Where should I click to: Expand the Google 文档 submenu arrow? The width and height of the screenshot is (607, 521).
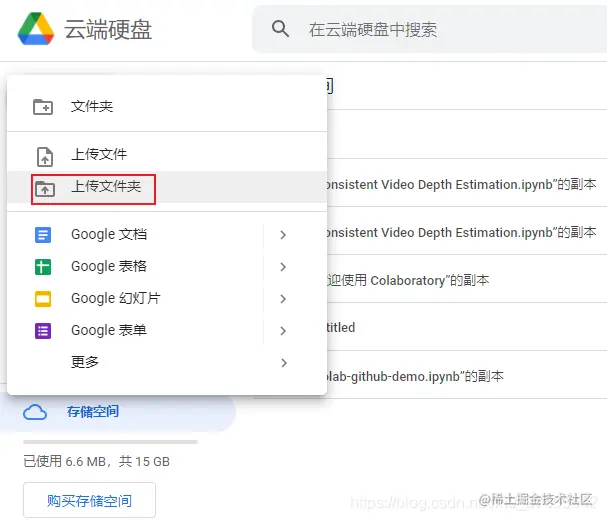click(x=283, y=235)
